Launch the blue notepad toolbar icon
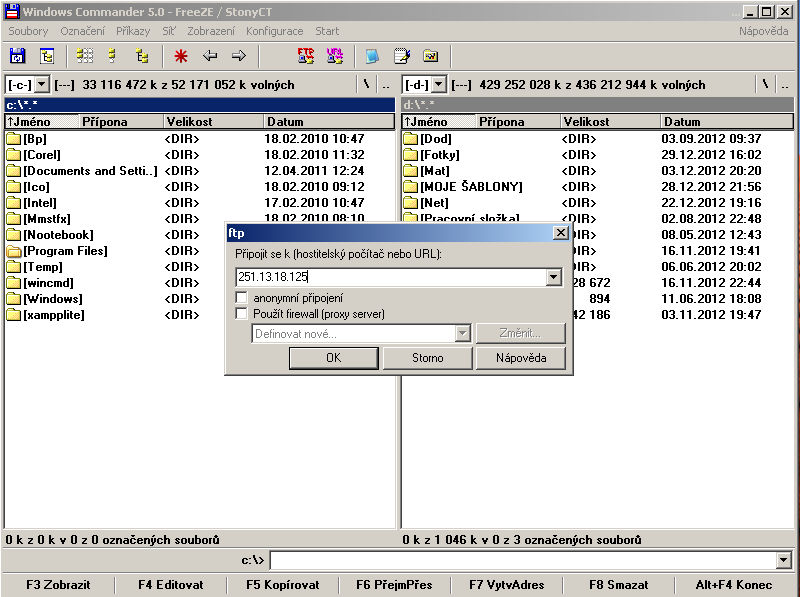The height and width of the screenshot is (597, 800). [x=372, y=56]
